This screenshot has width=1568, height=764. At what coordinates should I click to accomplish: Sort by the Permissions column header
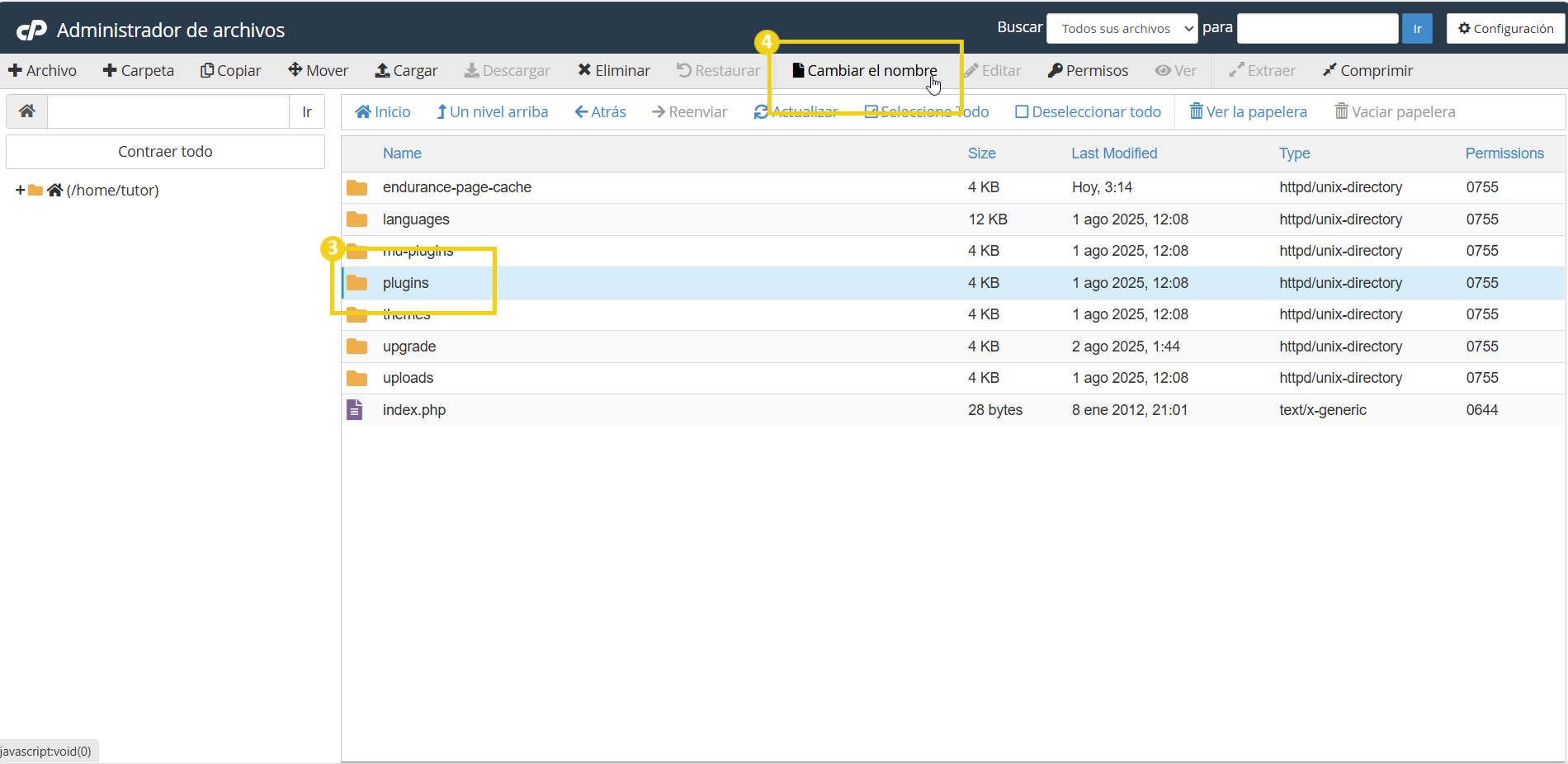click(1504, 153)
